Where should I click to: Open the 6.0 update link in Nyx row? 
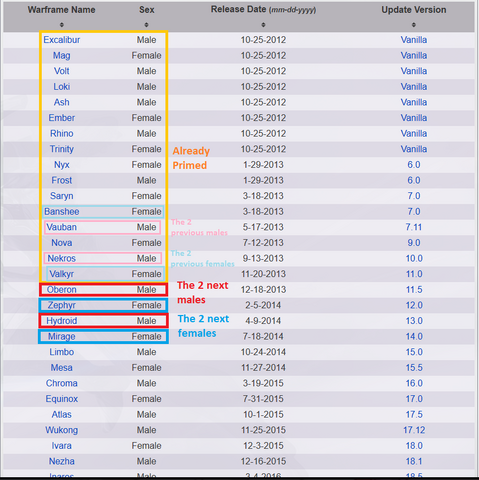(414, 165)
